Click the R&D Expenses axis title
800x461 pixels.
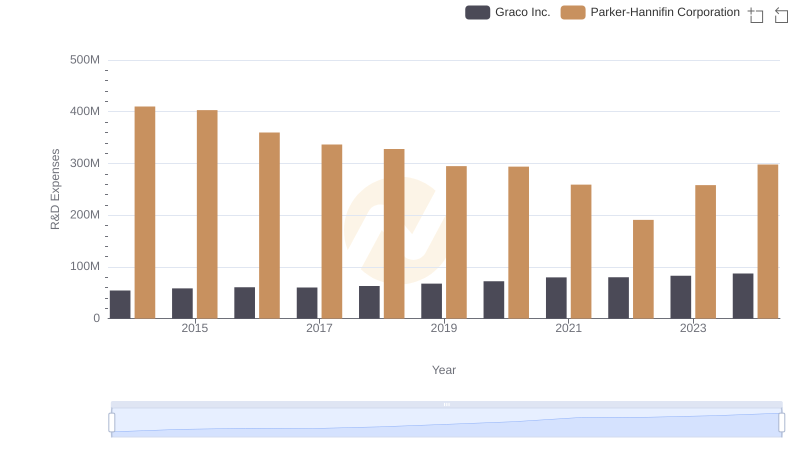coord(55,189)
